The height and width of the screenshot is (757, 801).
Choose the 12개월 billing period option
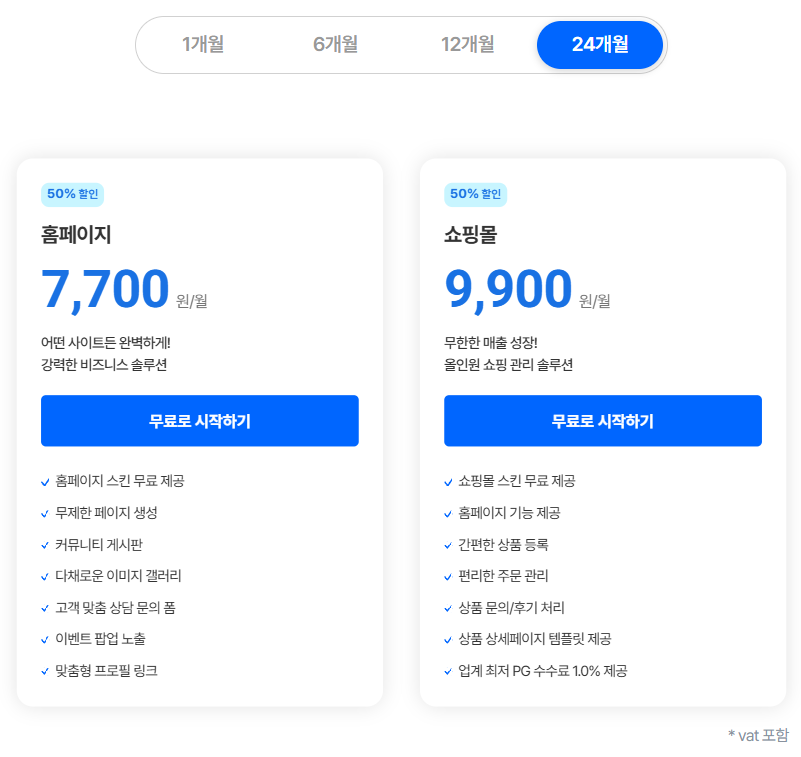pos(467,44)
